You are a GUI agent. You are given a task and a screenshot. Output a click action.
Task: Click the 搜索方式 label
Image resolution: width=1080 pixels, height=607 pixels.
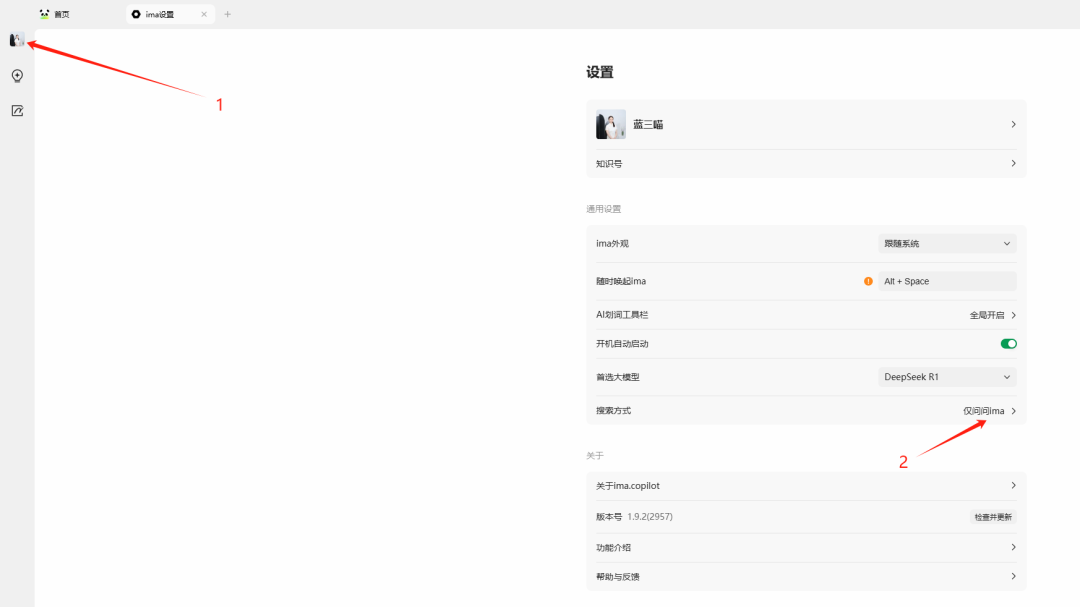613,411
